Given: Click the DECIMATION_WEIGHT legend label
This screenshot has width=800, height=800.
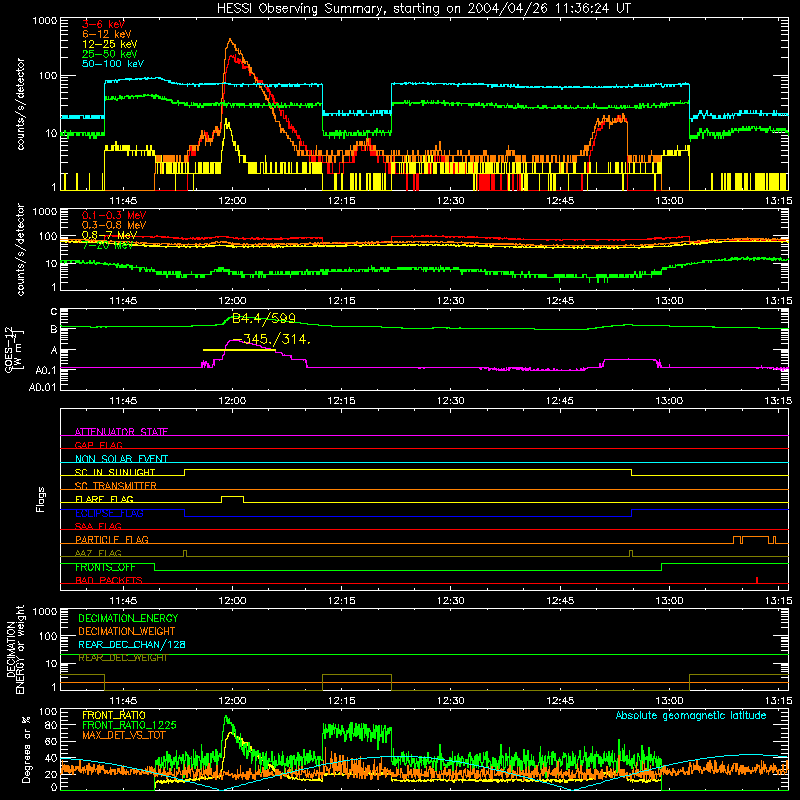Looking at the screenshot, I should click(x=127, y=631).
